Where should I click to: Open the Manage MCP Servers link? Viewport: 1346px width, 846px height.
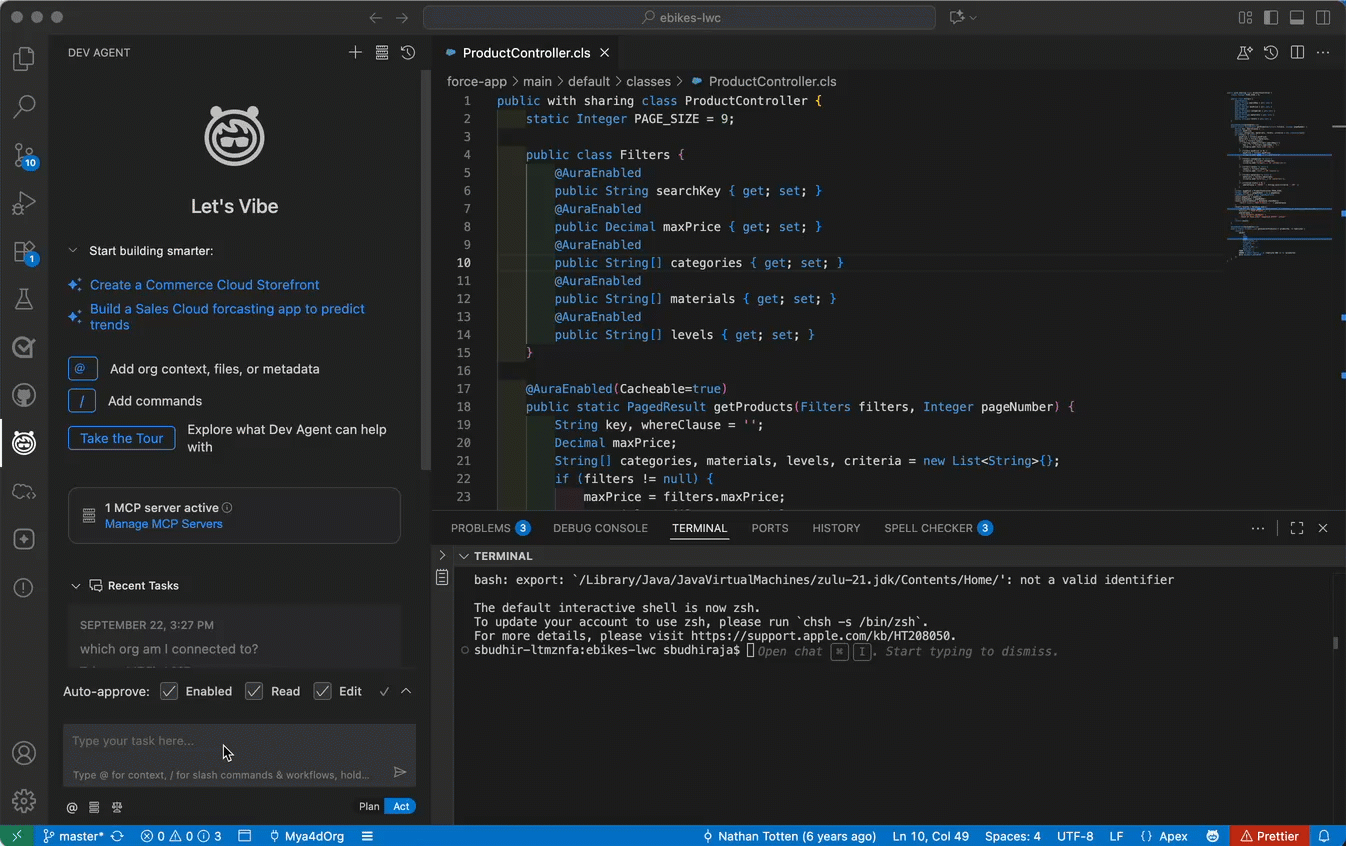tap(164, 524)
